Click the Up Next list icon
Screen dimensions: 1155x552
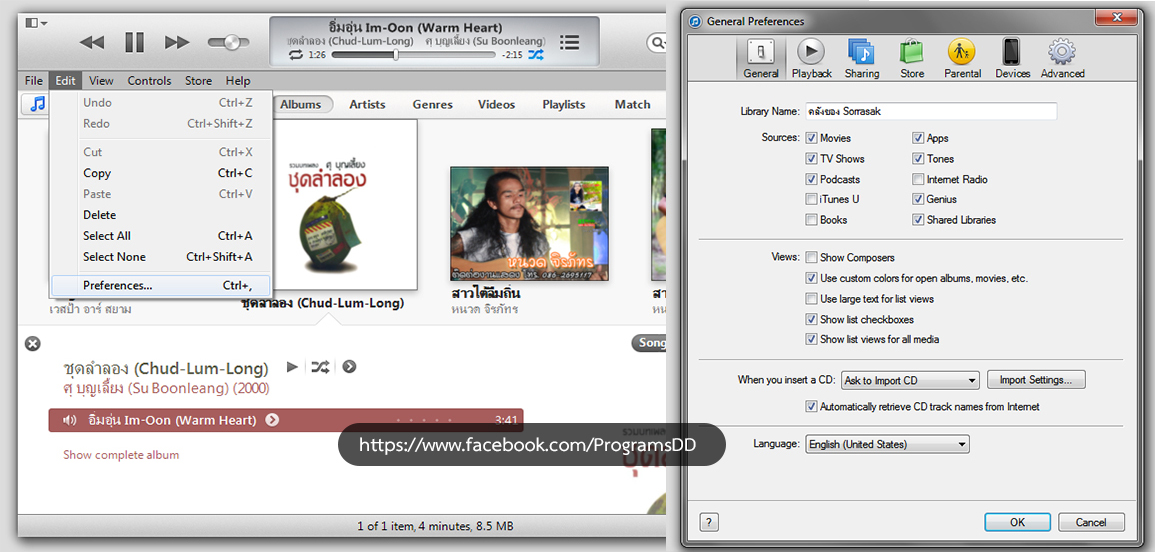[x=569, y=42]
